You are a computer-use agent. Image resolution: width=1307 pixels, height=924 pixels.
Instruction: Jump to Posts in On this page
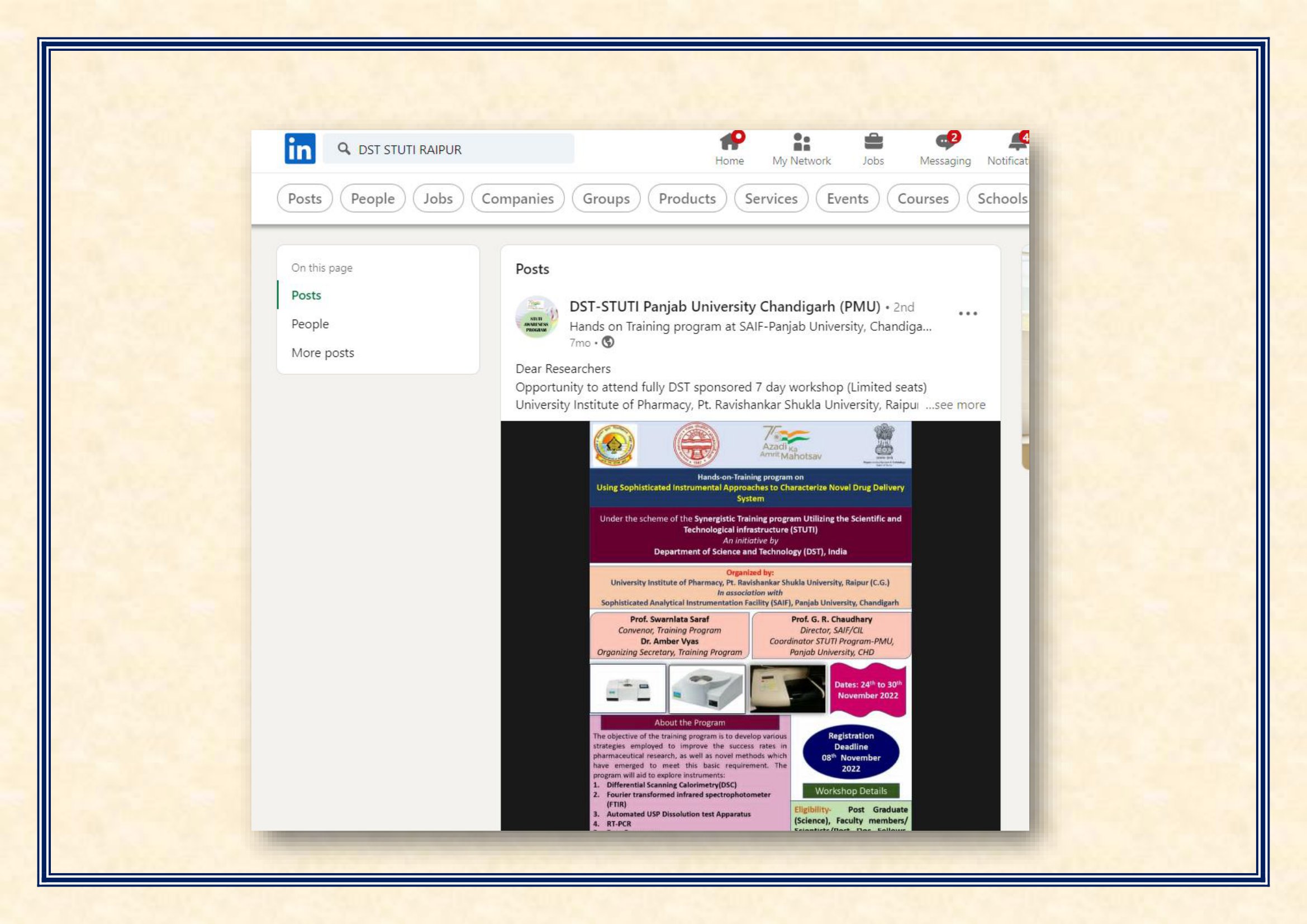pos(306,296)
